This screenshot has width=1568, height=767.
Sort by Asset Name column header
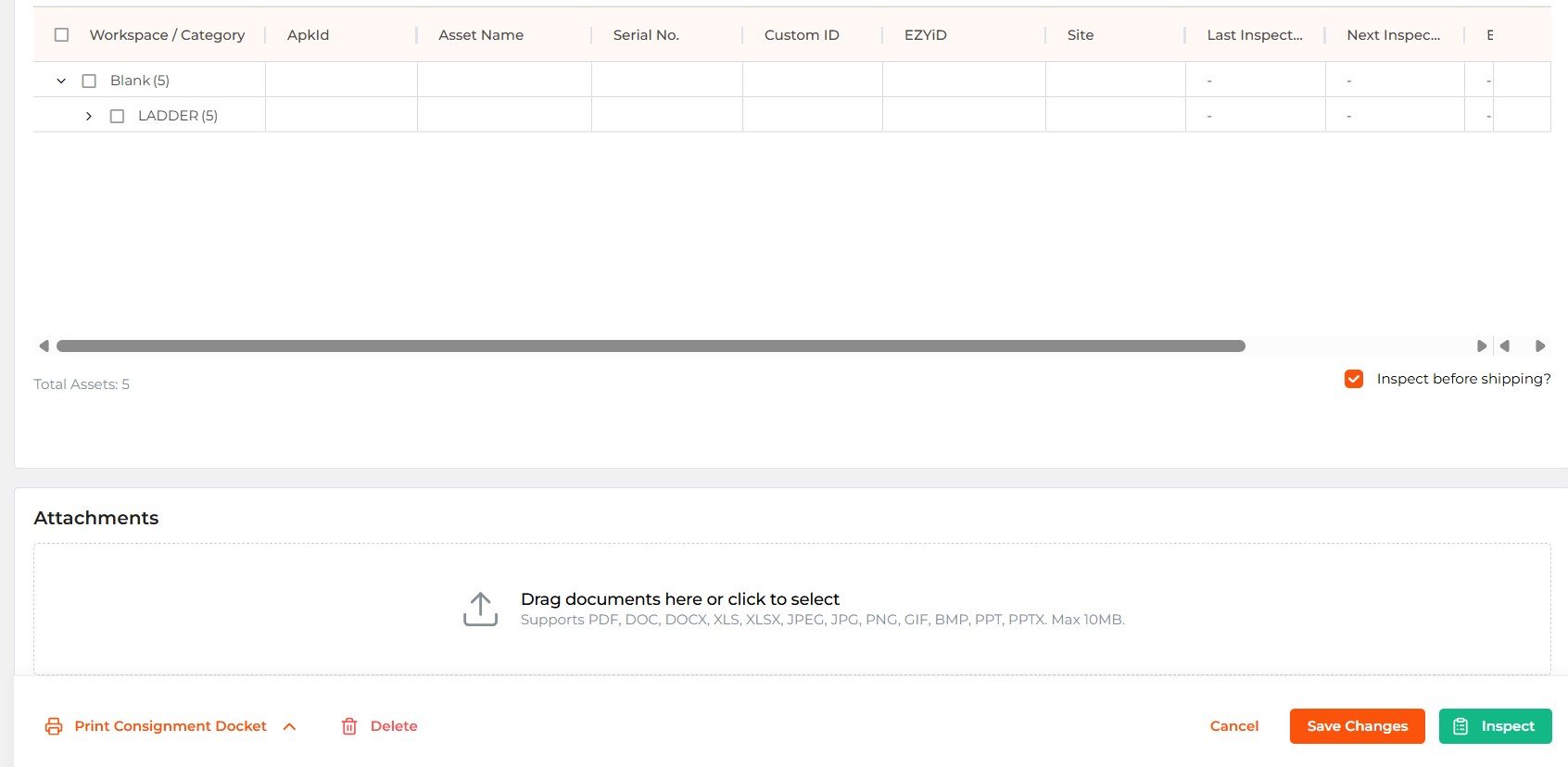tap(481, 35)
